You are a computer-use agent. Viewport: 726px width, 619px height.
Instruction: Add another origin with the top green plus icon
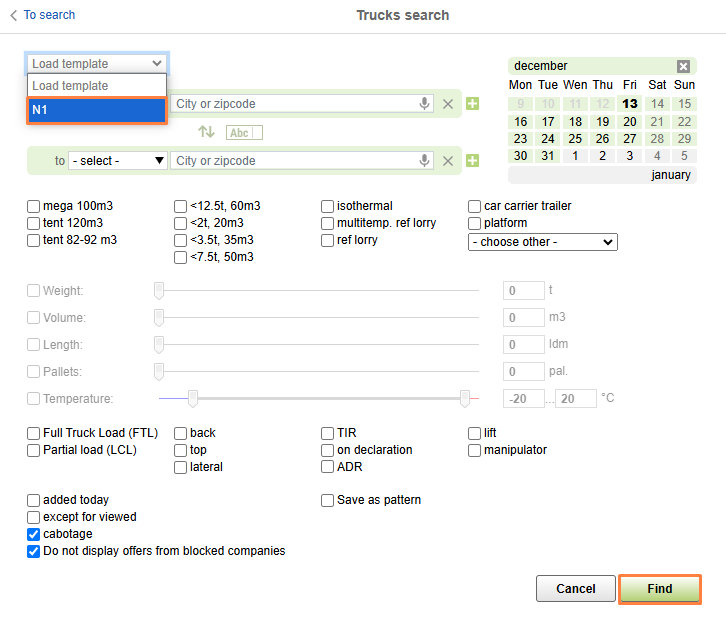[x=472, y=104]
